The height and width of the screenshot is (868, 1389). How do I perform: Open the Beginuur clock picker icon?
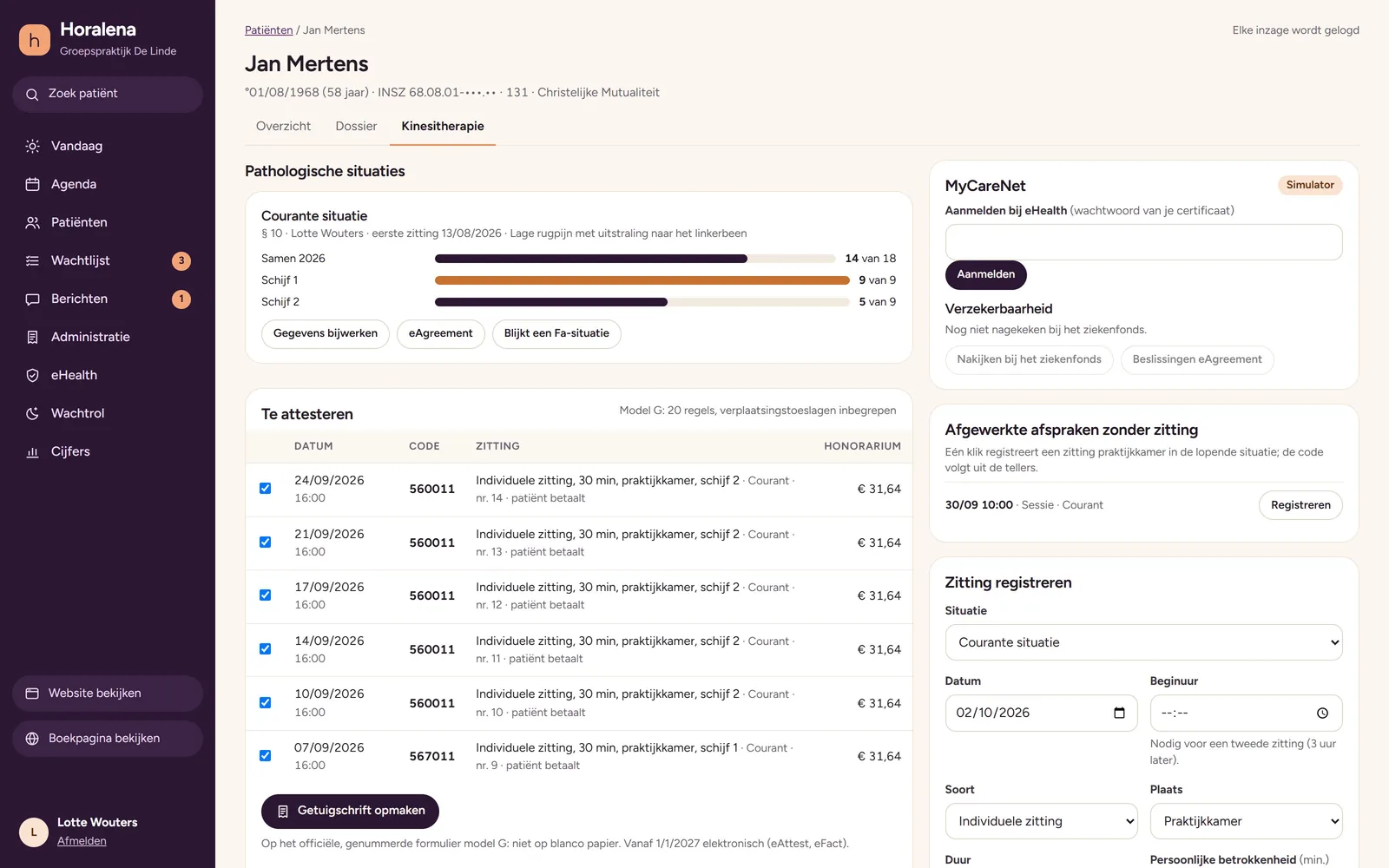[x=1322, y=713]
